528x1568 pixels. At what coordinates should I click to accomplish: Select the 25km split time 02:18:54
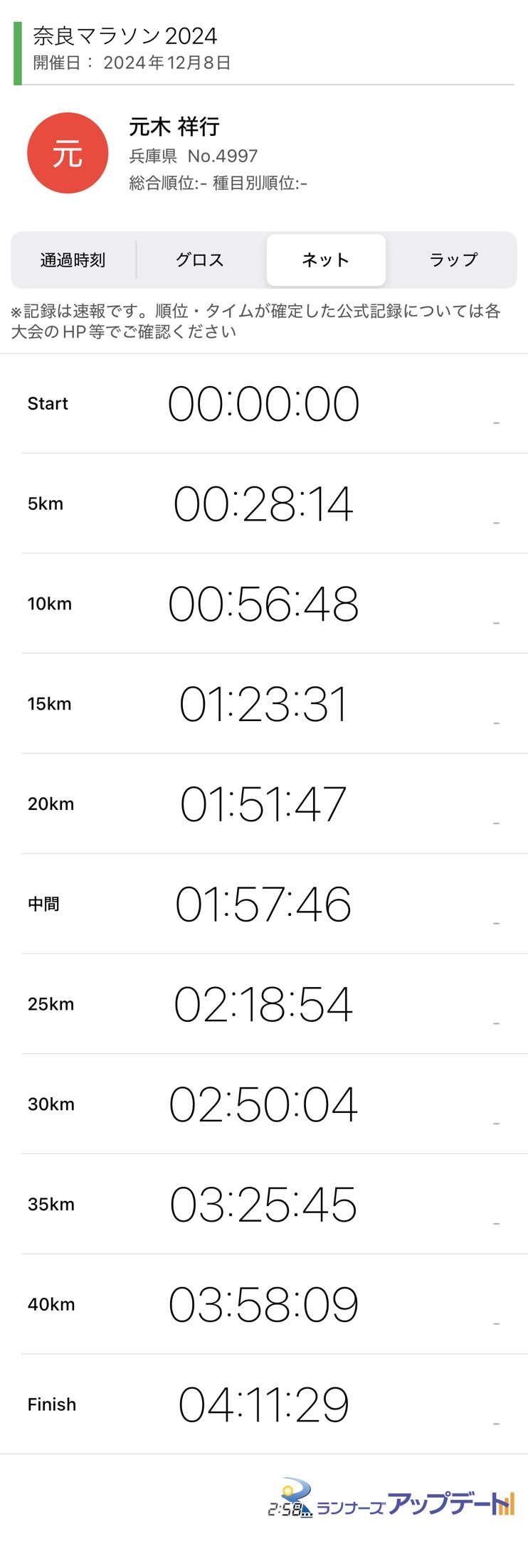click(x=263, y=1005)
